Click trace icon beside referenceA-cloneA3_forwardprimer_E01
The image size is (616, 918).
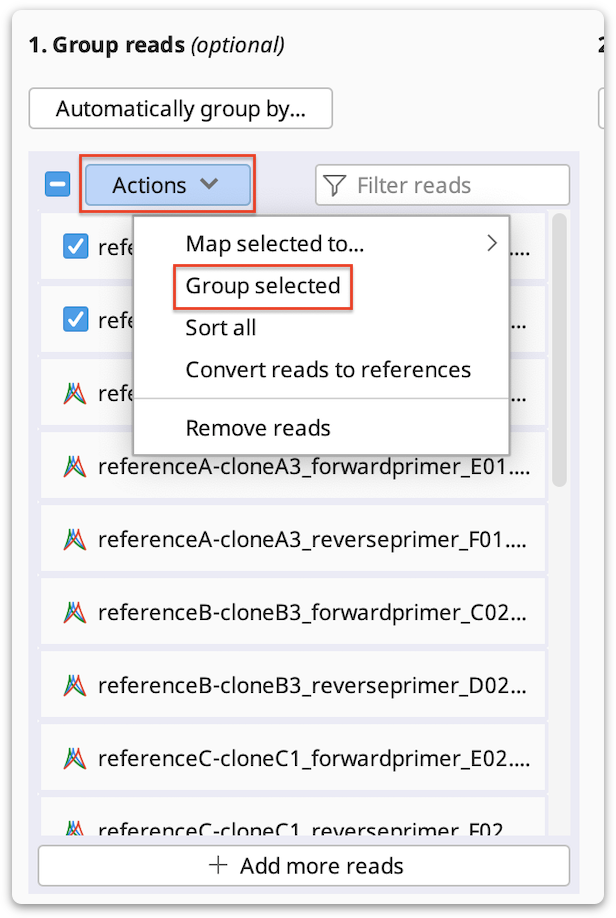pyautogui.click(x=76, y=466)
